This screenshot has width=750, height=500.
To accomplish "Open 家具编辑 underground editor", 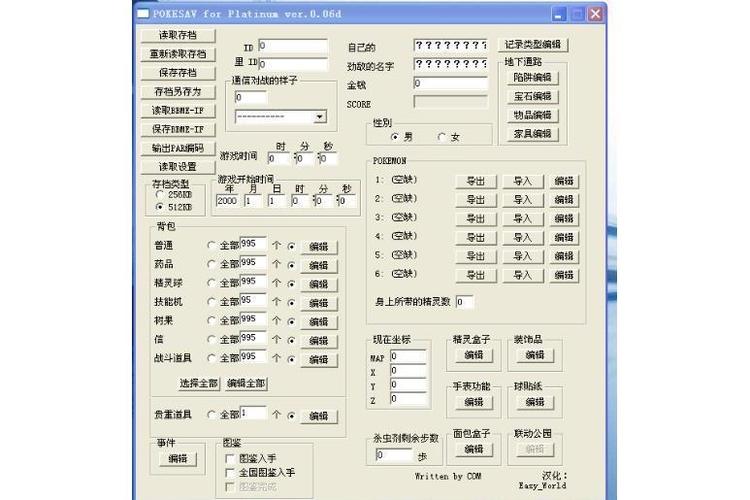I will tap(532, 134).
